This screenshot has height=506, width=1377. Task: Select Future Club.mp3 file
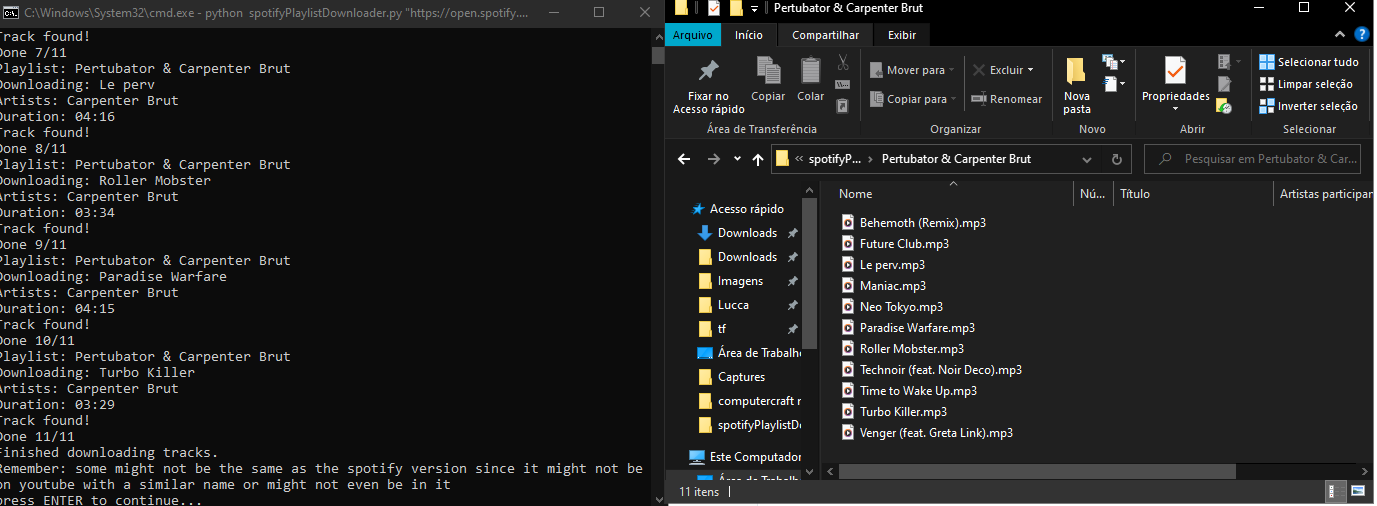pos(895,244)
